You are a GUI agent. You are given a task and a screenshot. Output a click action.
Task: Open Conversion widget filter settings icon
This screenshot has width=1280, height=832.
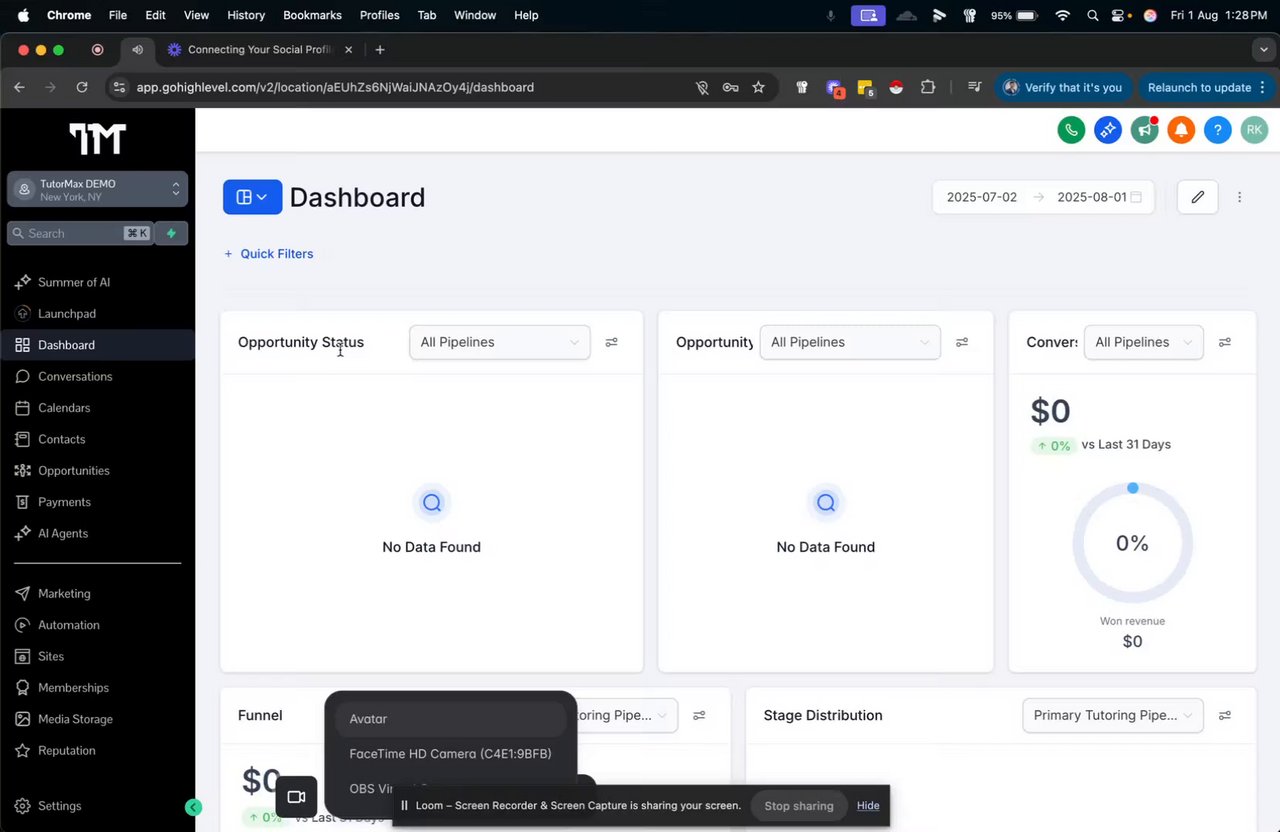(1225, 342)
